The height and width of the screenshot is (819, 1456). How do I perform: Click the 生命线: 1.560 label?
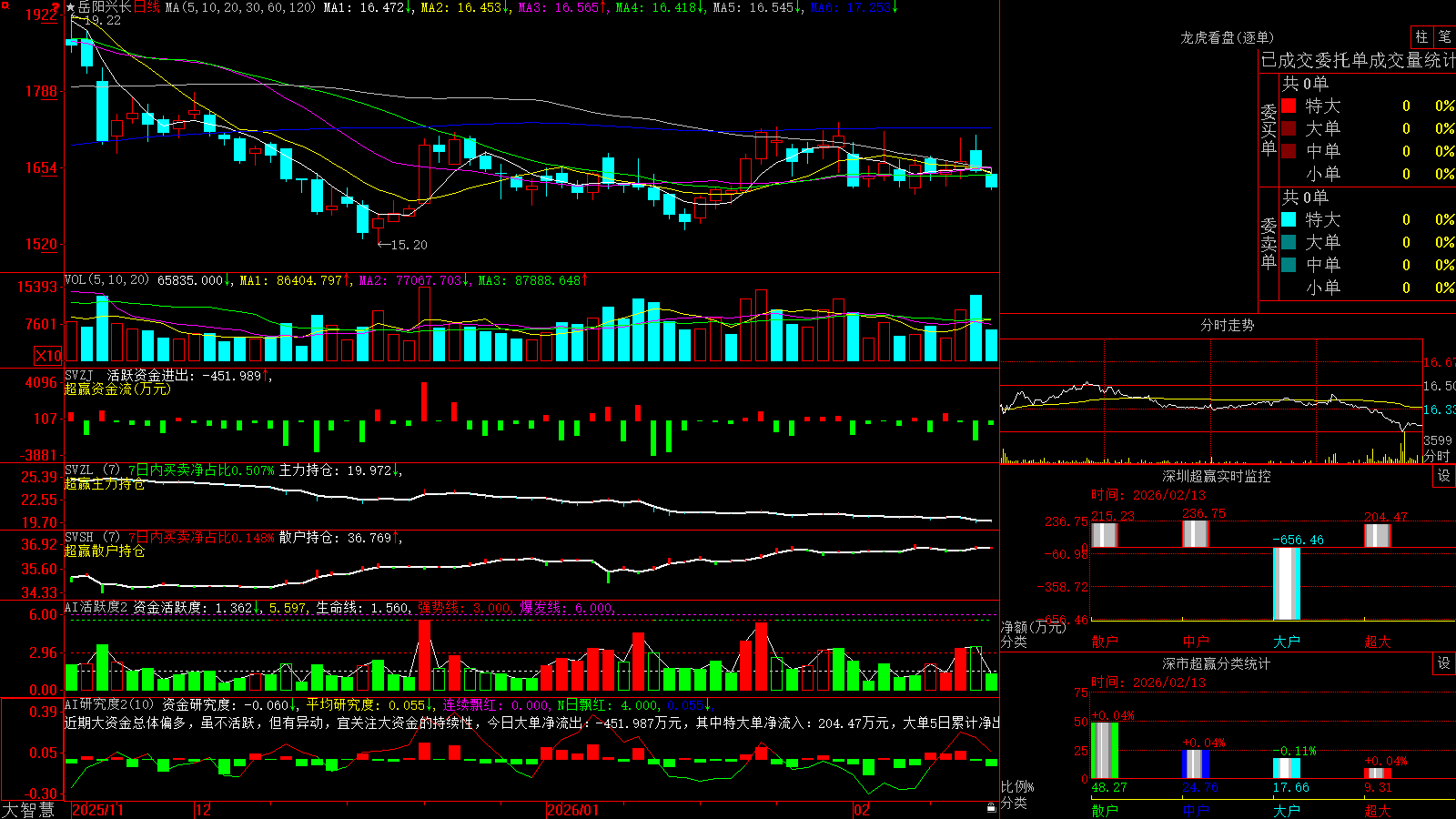pos(363,607)
